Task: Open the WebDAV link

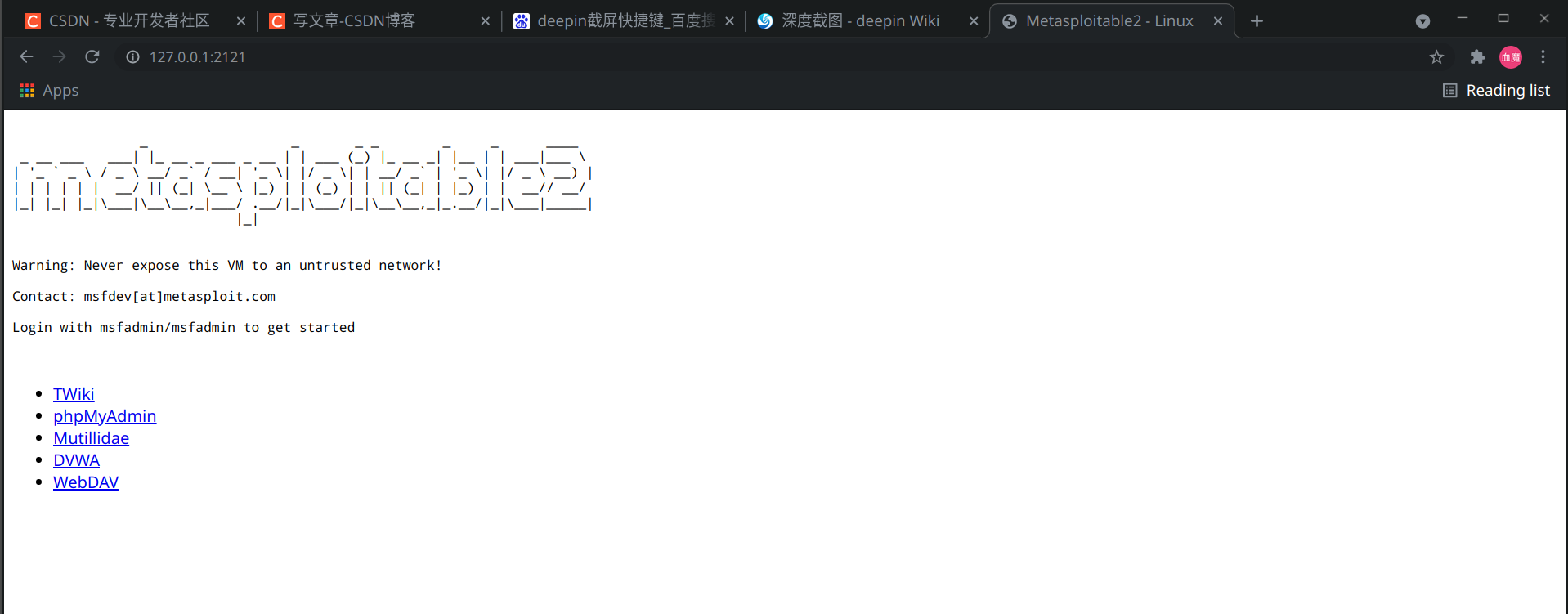Action: coord(86,482)
